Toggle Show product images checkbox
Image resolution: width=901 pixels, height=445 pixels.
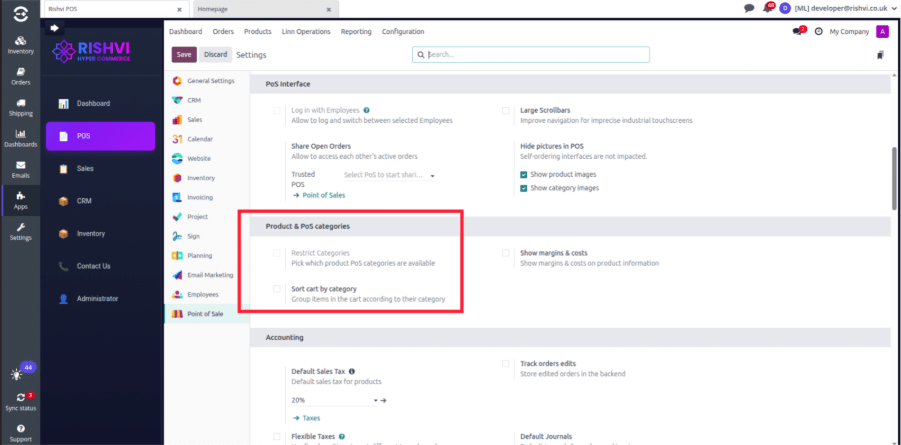point(524,175)
